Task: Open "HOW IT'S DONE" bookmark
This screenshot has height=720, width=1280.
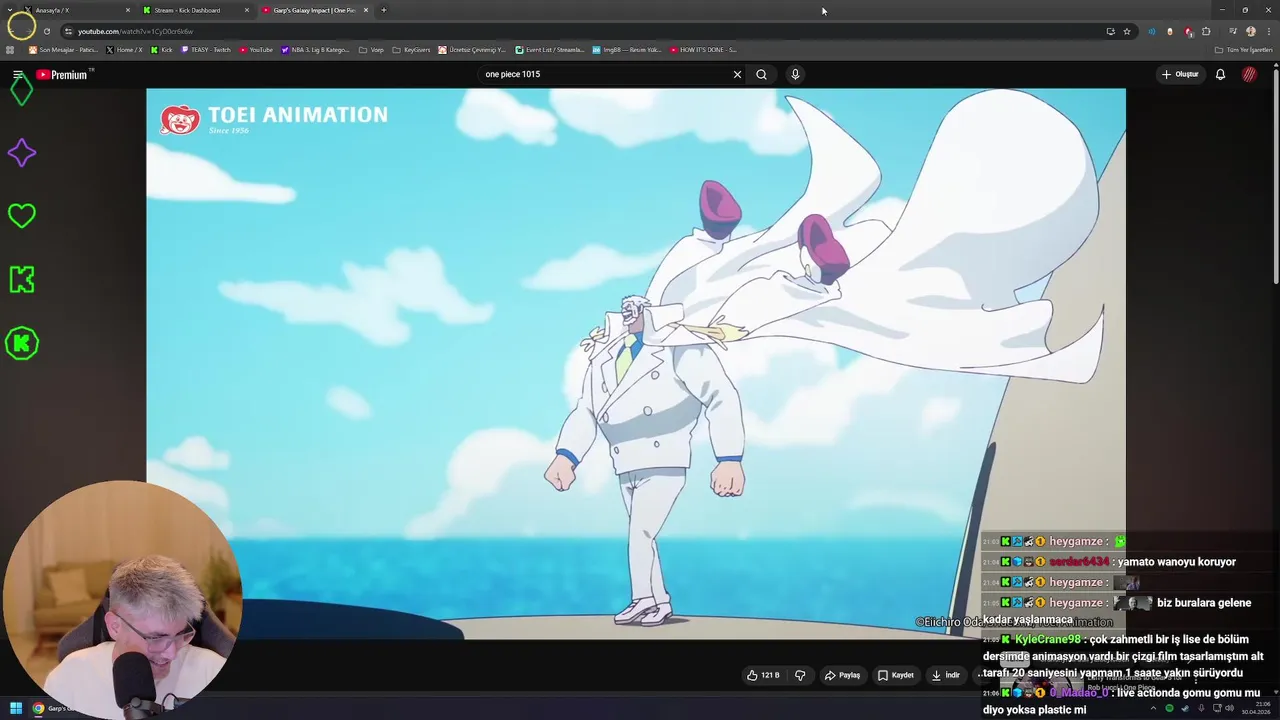Action: (703, 50)
